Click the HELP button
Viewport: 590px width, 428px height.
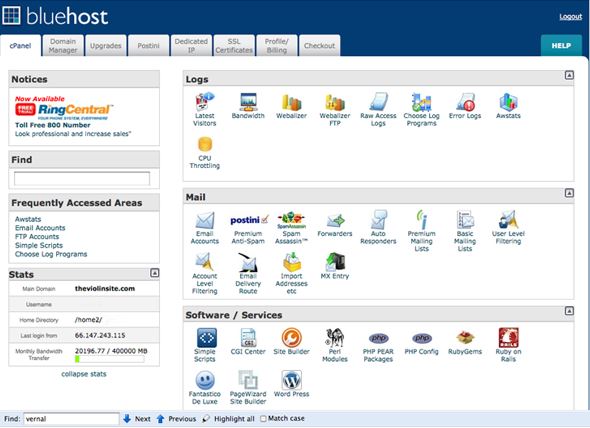(561, 46)
